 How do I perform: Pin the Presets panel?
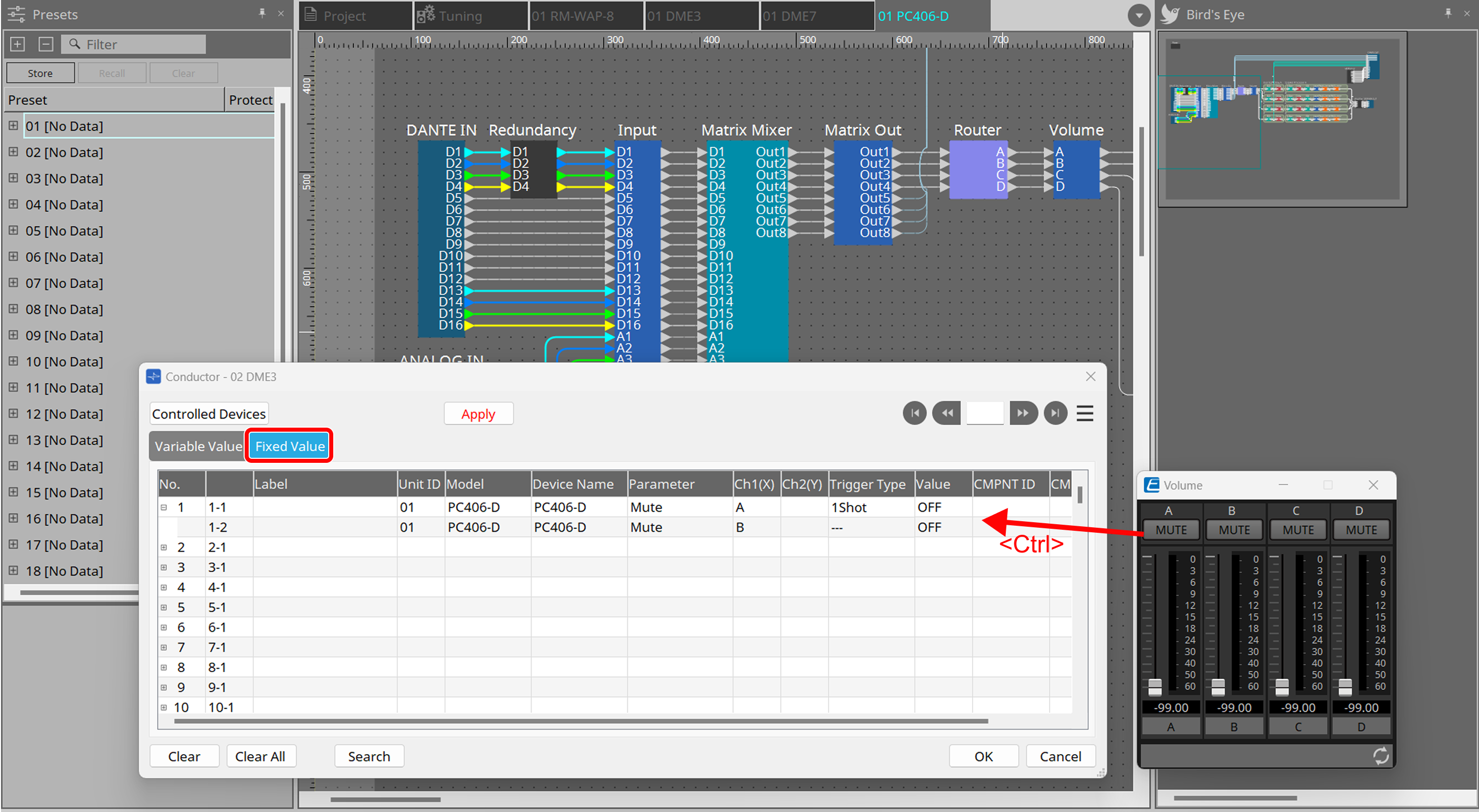click(x=263, y=13)
